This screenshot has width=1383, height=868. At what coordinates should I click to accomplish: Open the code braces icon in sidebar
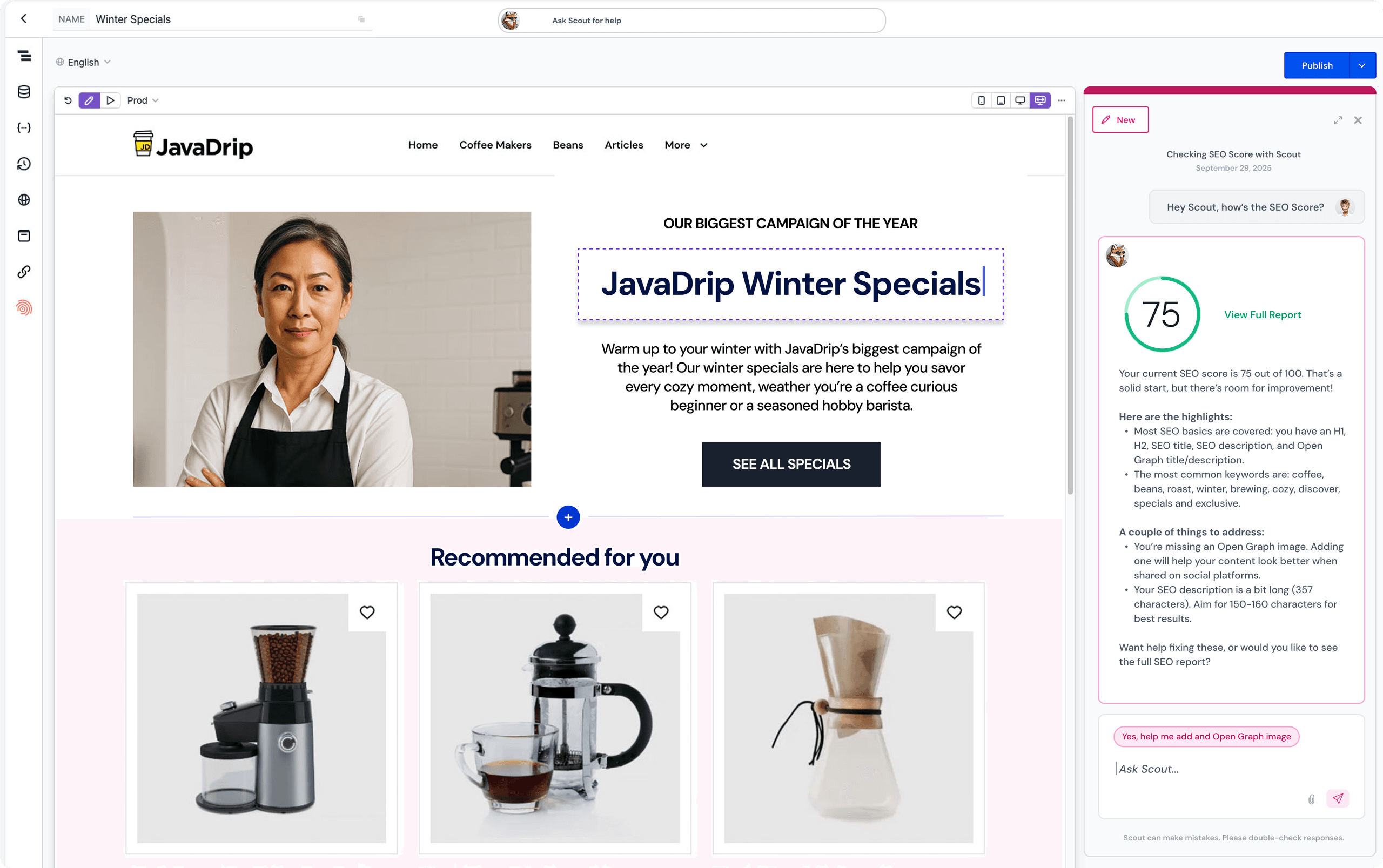pyautogui.click(x=24, y=127)
